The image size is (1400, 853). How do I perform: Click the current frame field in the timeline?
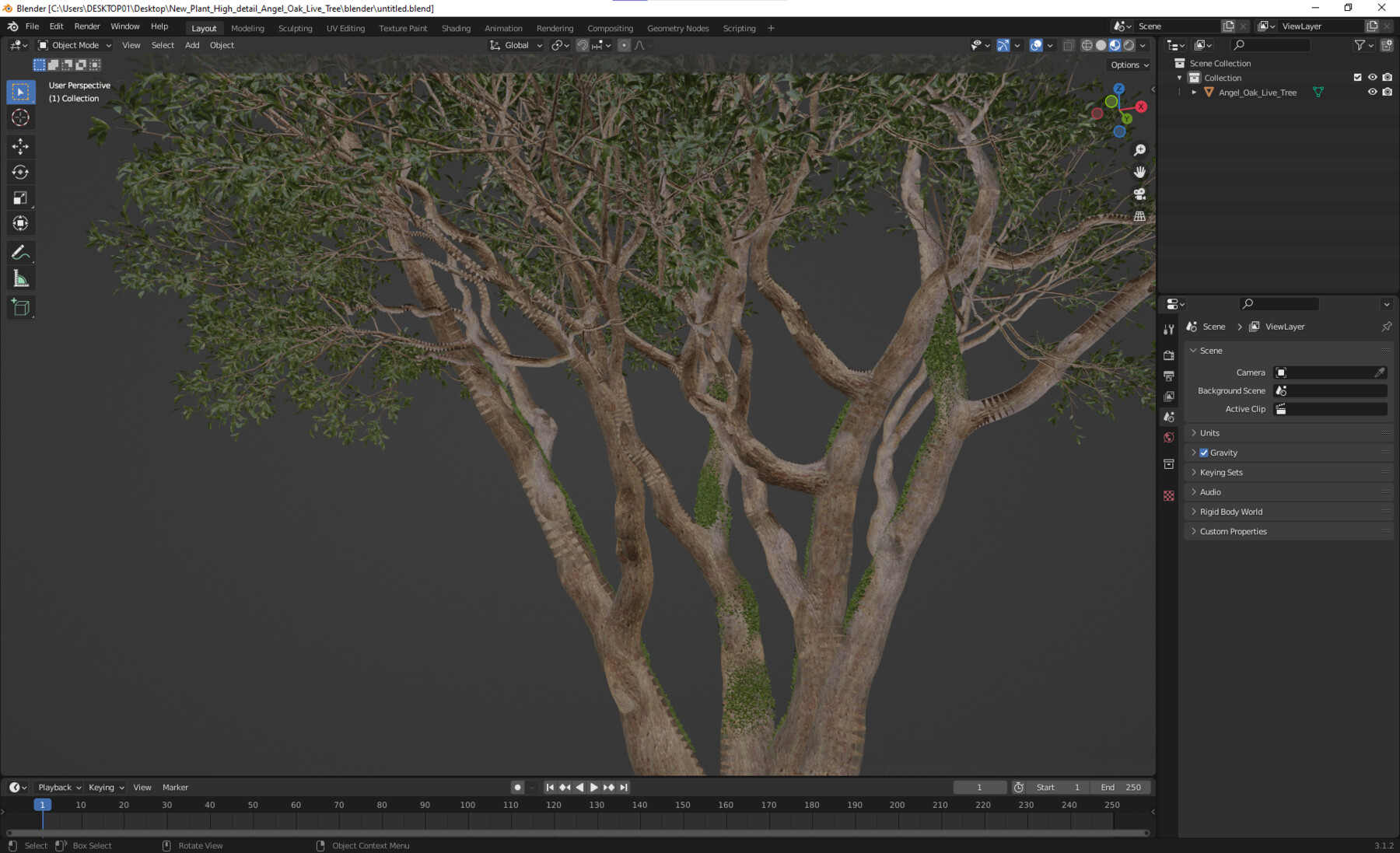point(979,787)
